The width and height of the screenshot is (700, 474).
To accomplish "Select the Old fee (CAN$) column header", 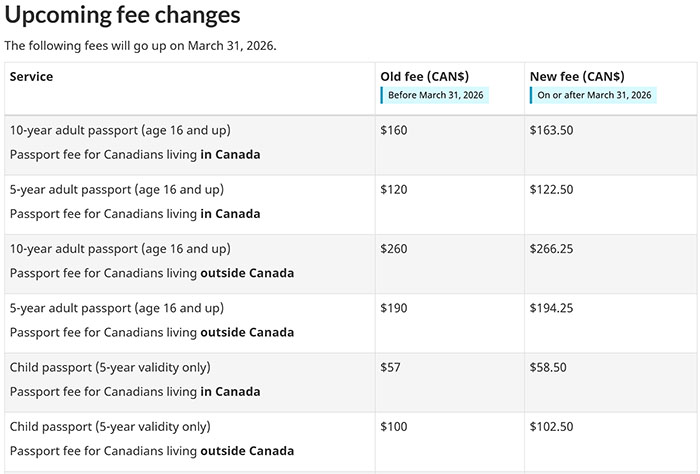I will (x=424, y=77).
